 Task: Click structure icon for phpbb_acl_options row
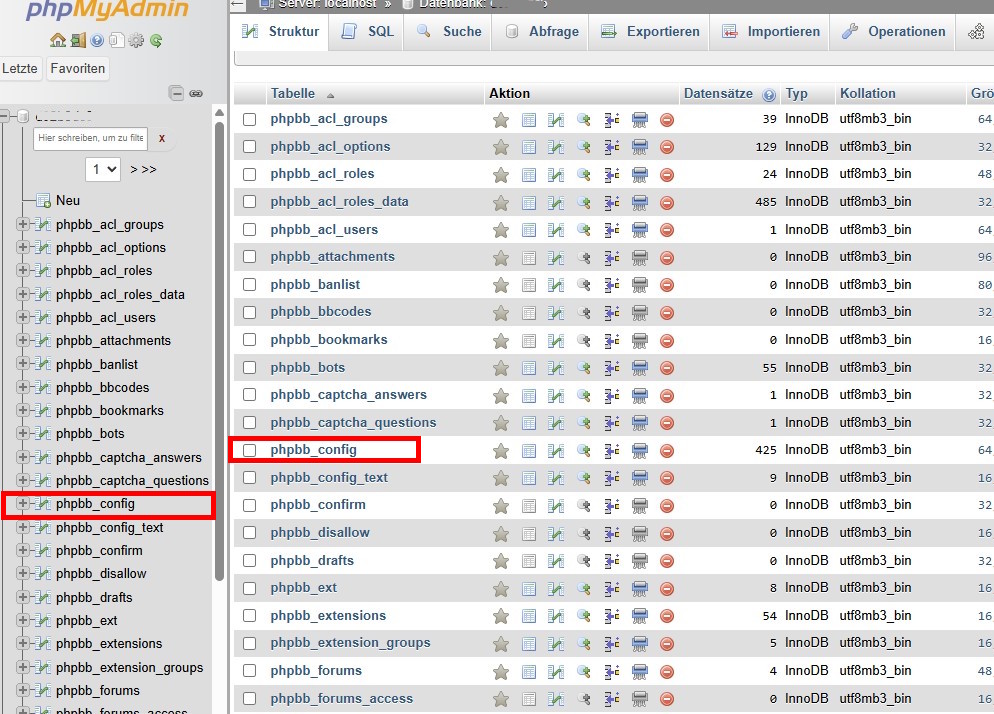pos(557,147)
